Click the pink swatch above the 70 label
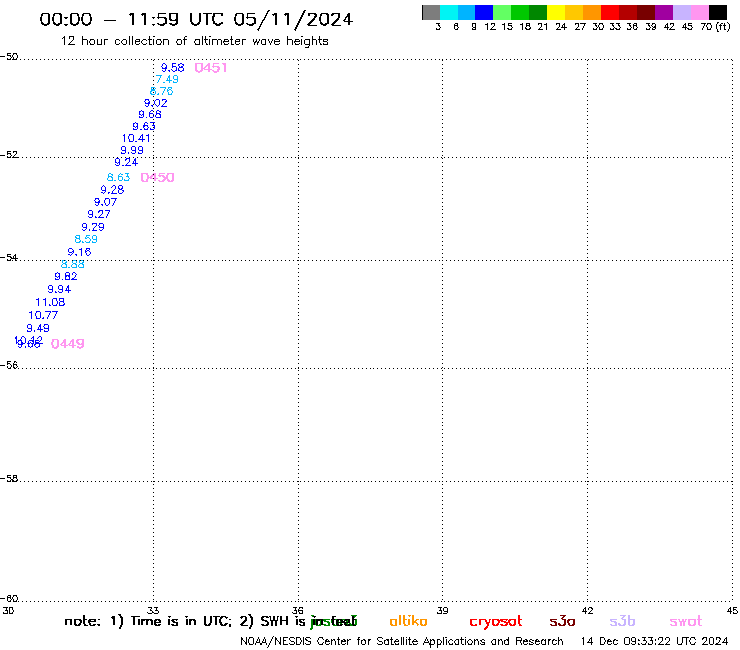 click(x=700, y=12)
